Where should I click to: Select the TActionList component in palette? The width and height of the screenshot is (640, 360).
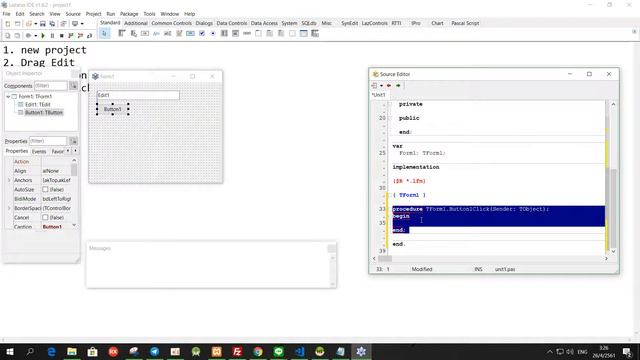click(x=315, y=33)
